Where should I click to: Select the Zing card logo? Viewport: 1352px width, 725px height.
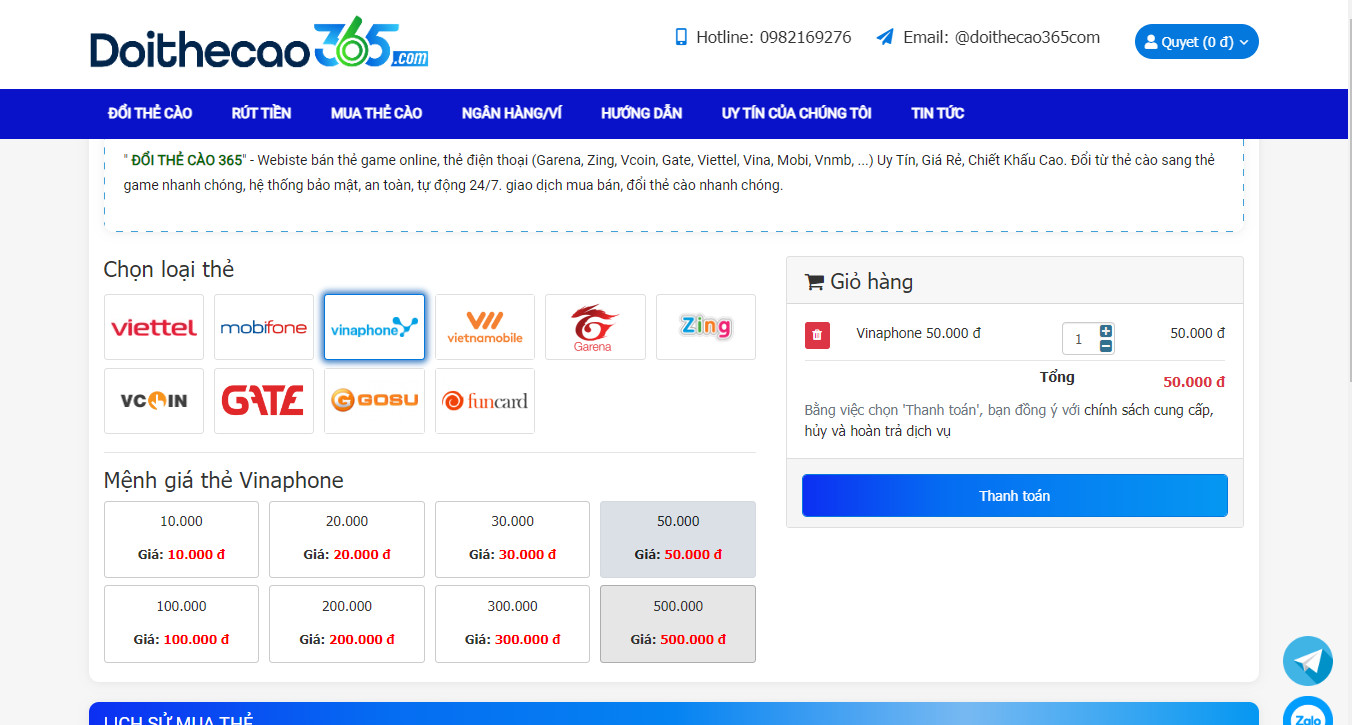tap(706, 327)
